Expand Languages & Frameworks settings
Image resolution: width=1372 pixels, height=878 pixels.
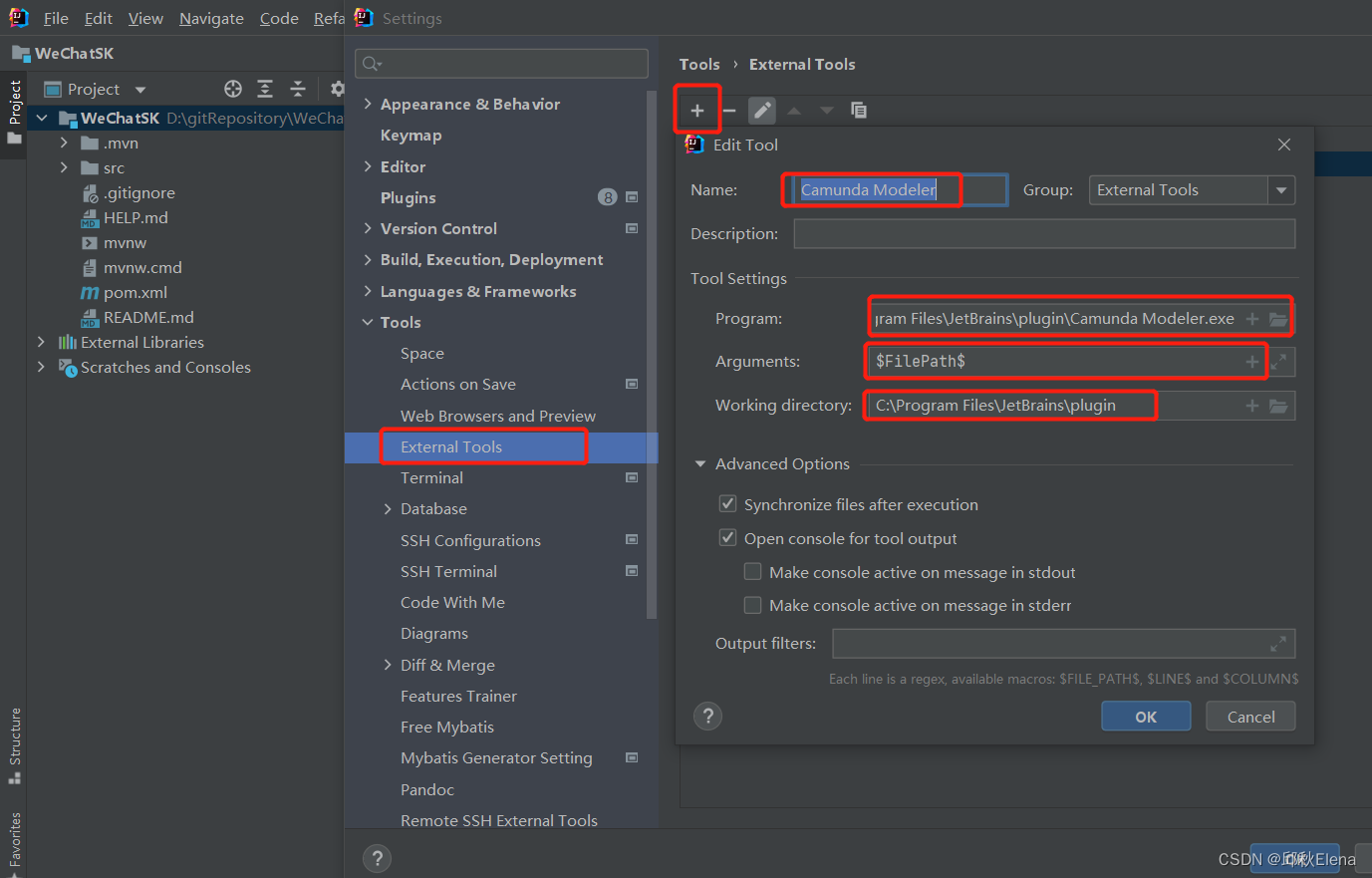(x=368, y=291)
